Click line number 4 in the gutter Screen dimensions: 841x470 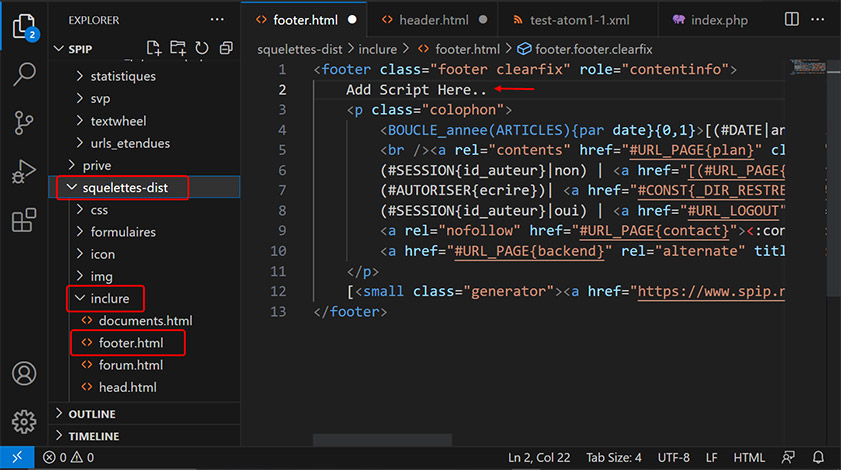pos(282,130)
